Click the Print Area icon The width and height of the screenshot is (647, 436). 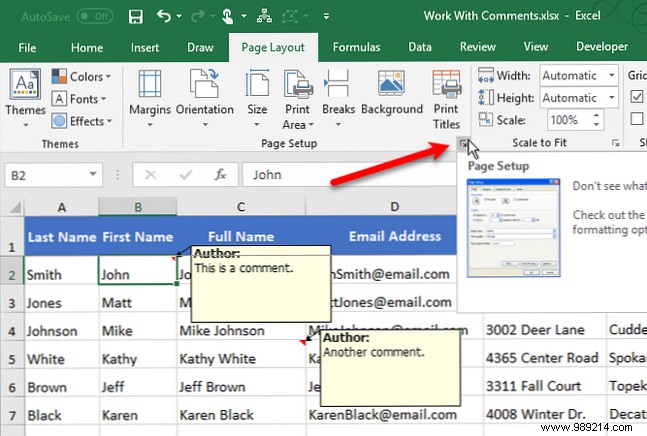(298, 84)
